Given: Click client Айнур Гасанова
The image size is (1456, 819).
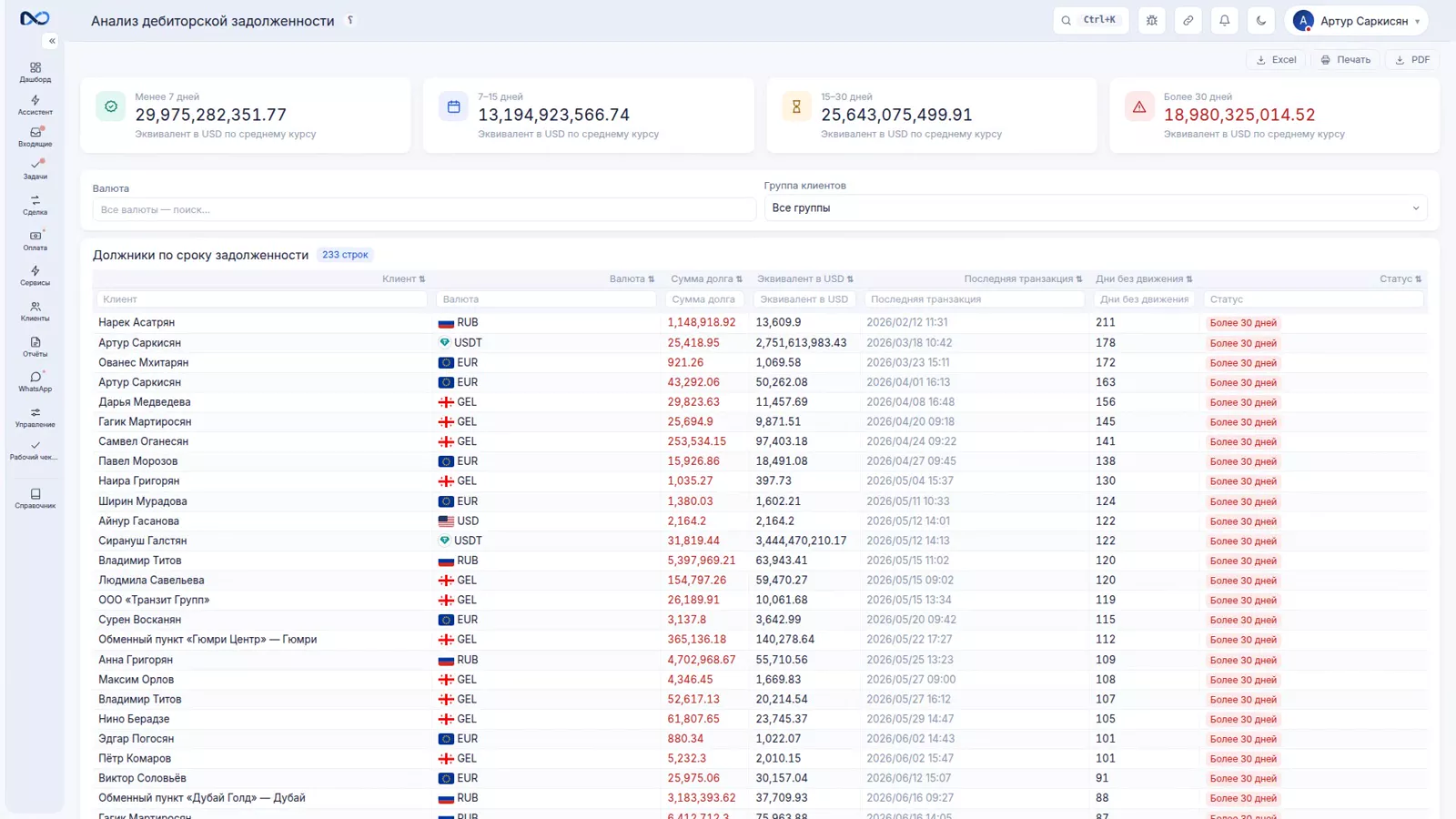Looking at the screenshot, I should (139, 521).
